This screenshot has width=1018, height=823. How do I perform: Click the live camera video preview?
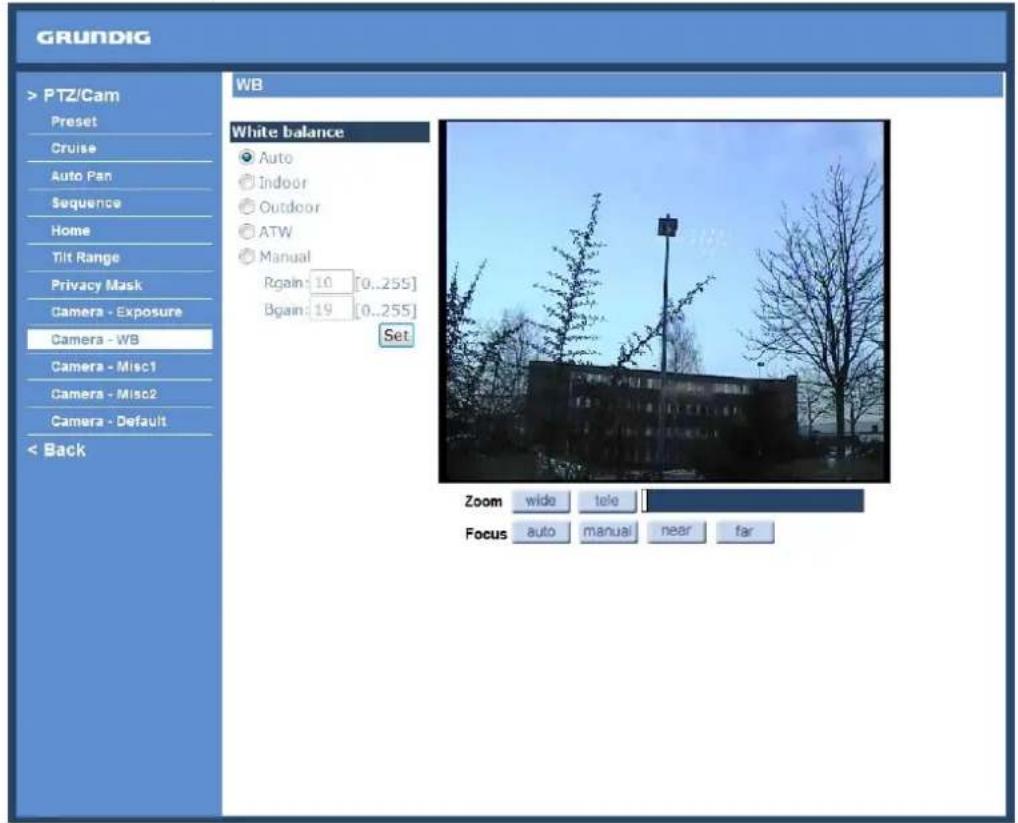(664, 301)
